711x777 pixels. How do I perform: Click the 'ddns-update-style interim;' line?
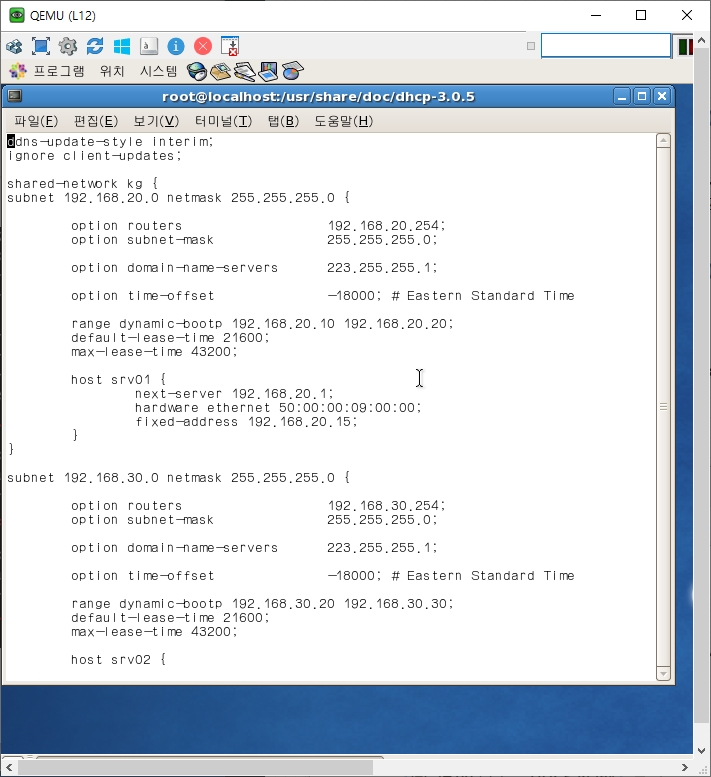pos(110,142)
